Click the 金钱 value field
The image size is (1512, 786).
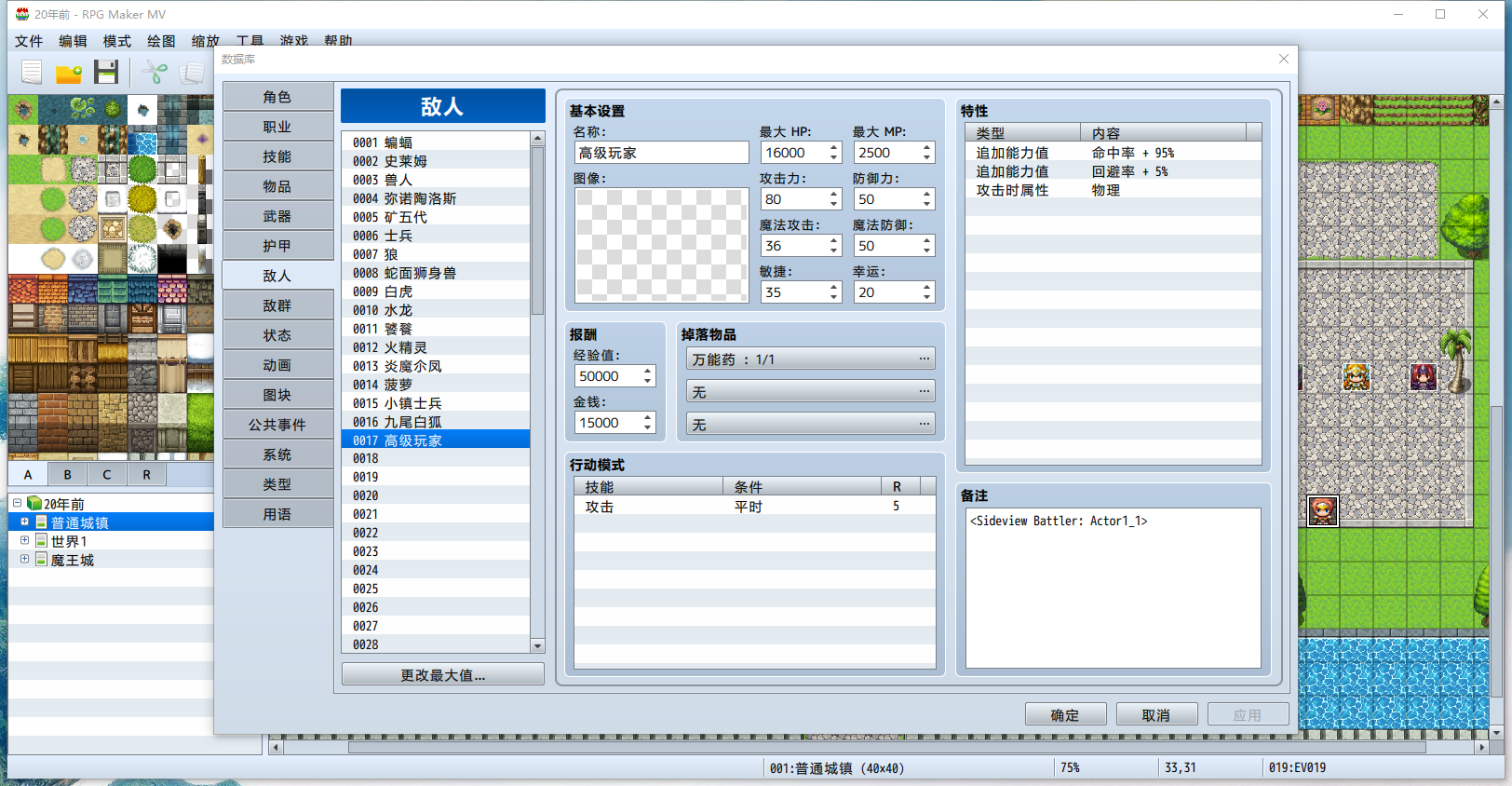click(608, 423)
